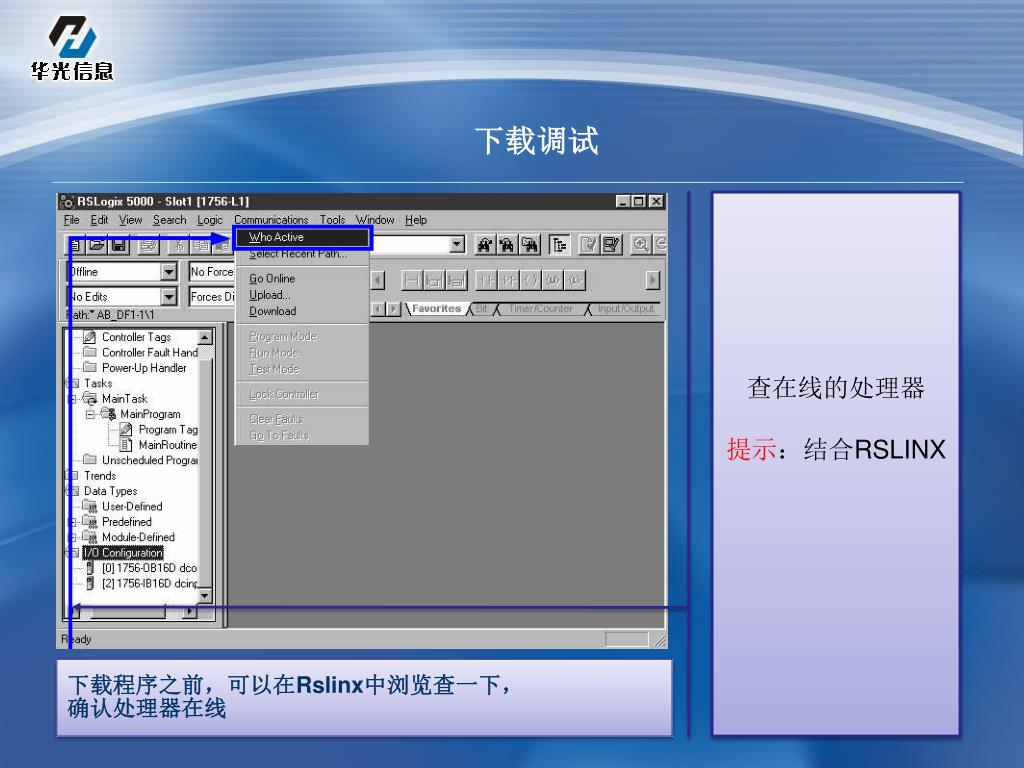The height and width of the screenshot is (768, 1024).
Task: Open the Edit menu
Action: coord(99,220)
